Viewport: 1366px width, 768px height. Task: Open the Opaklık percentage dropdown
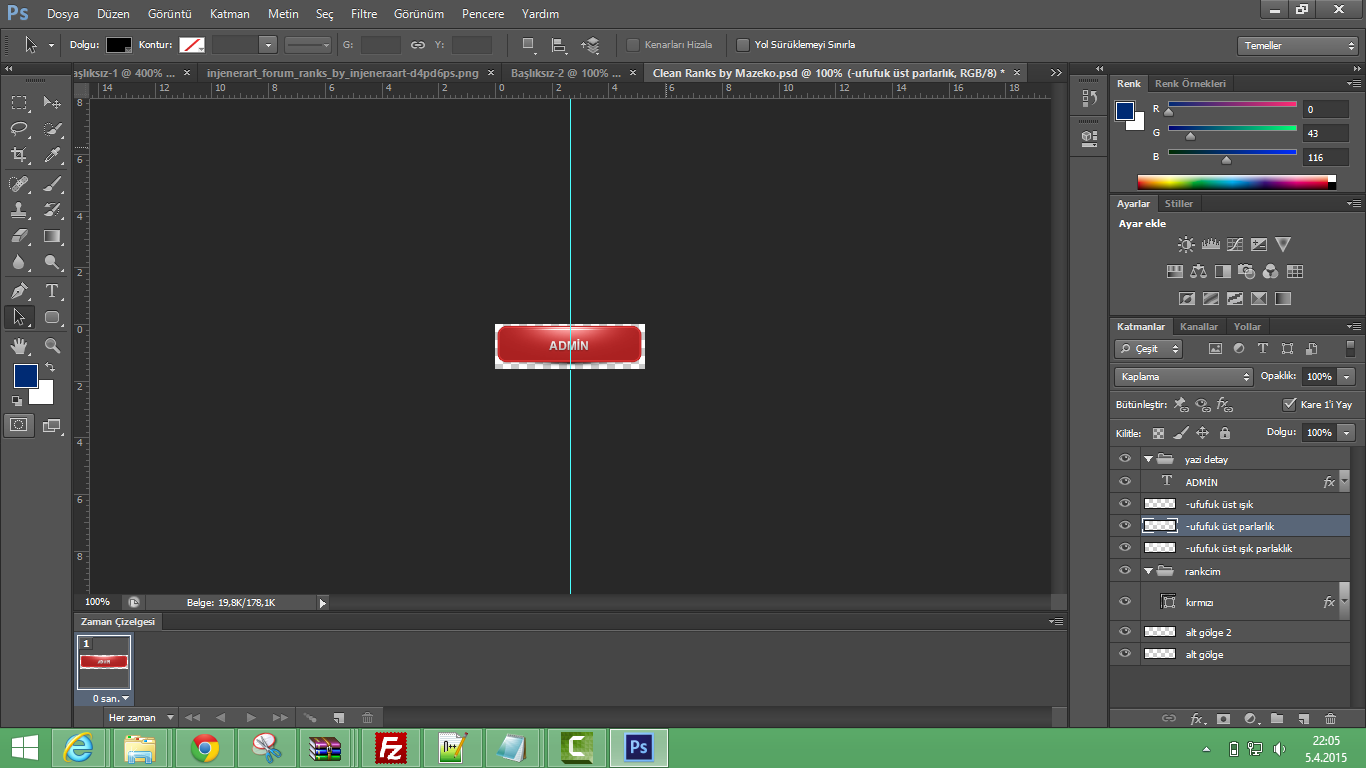tap(1347, 377)
